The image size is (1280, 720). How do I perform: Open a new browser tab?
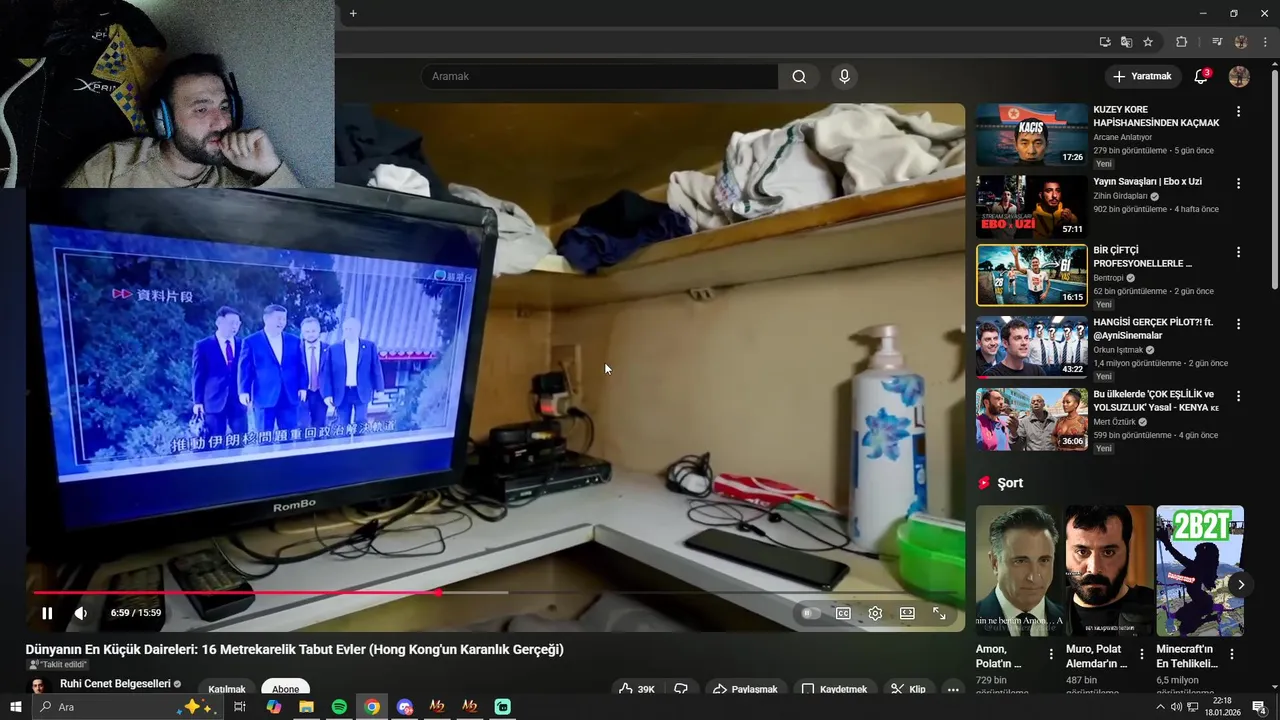(353, 13)
